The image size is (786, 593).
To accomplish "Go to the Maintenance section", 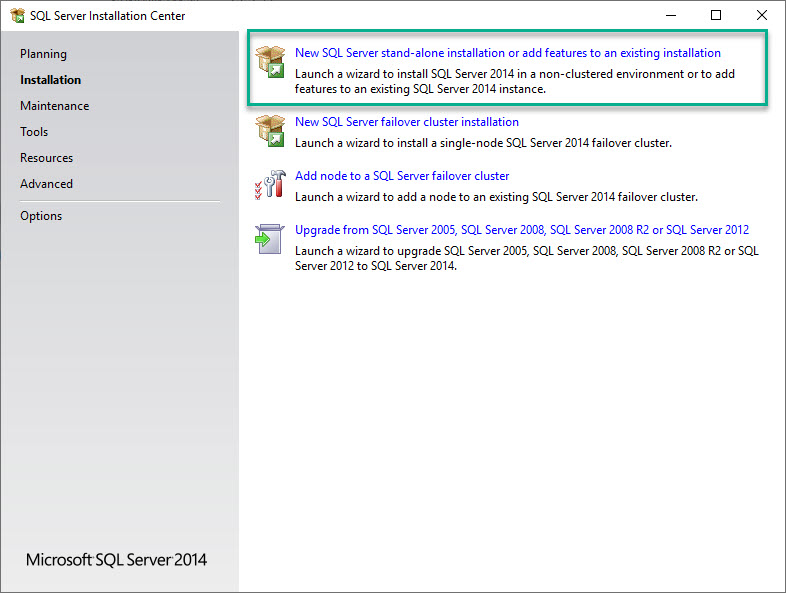I will coord(55,106).
